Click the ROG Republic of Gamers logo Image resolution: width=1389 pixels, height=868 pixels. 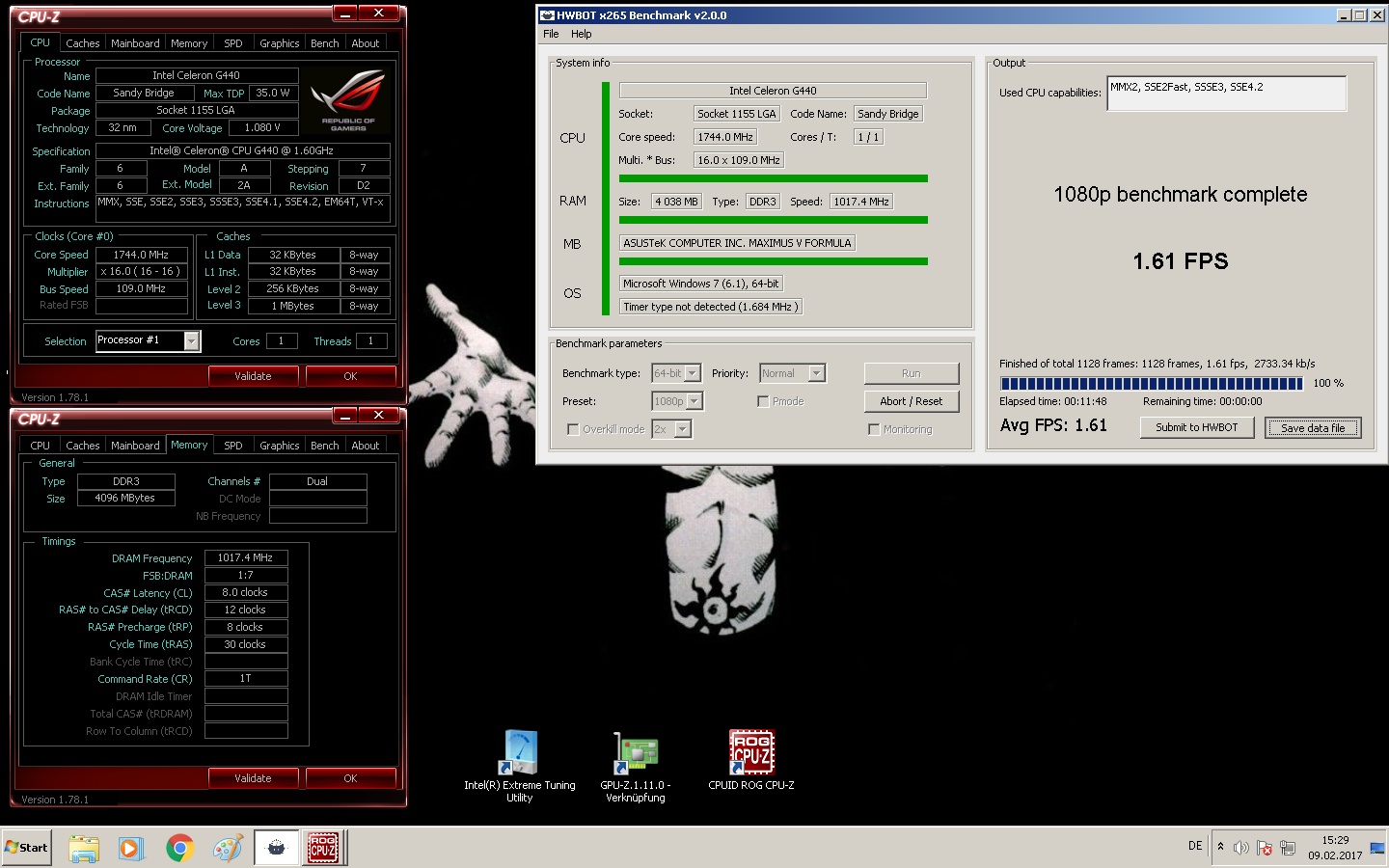pyautogui.click(x=348, y=99)
